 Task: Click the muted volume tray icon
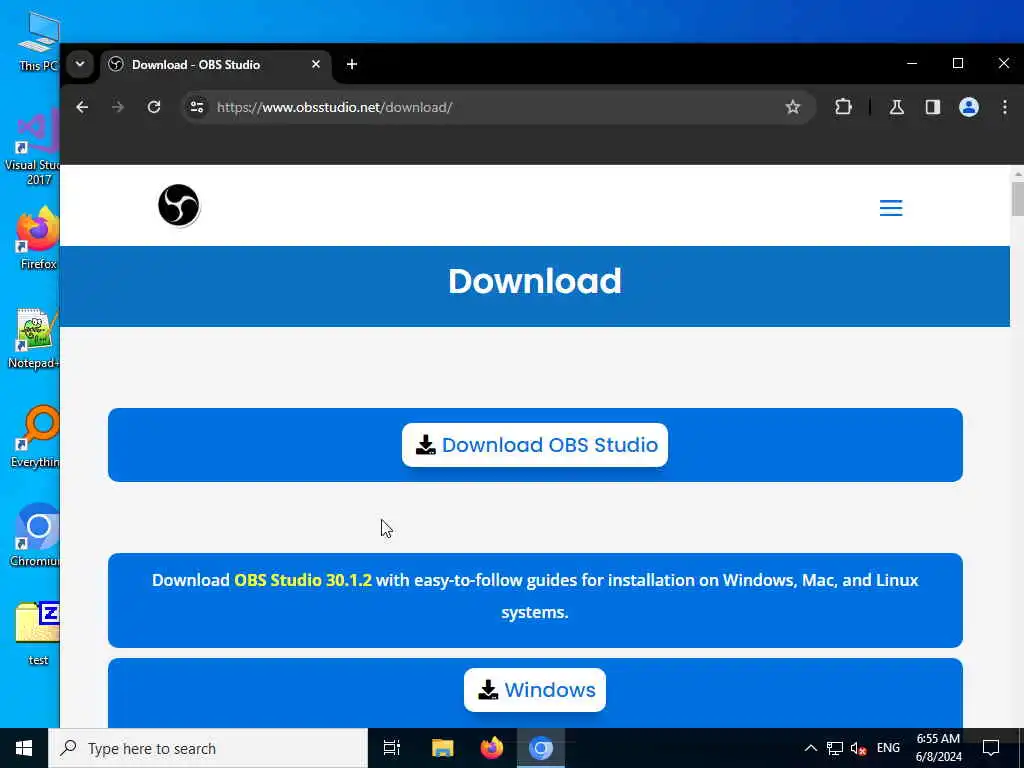click(x=859, y=748)
